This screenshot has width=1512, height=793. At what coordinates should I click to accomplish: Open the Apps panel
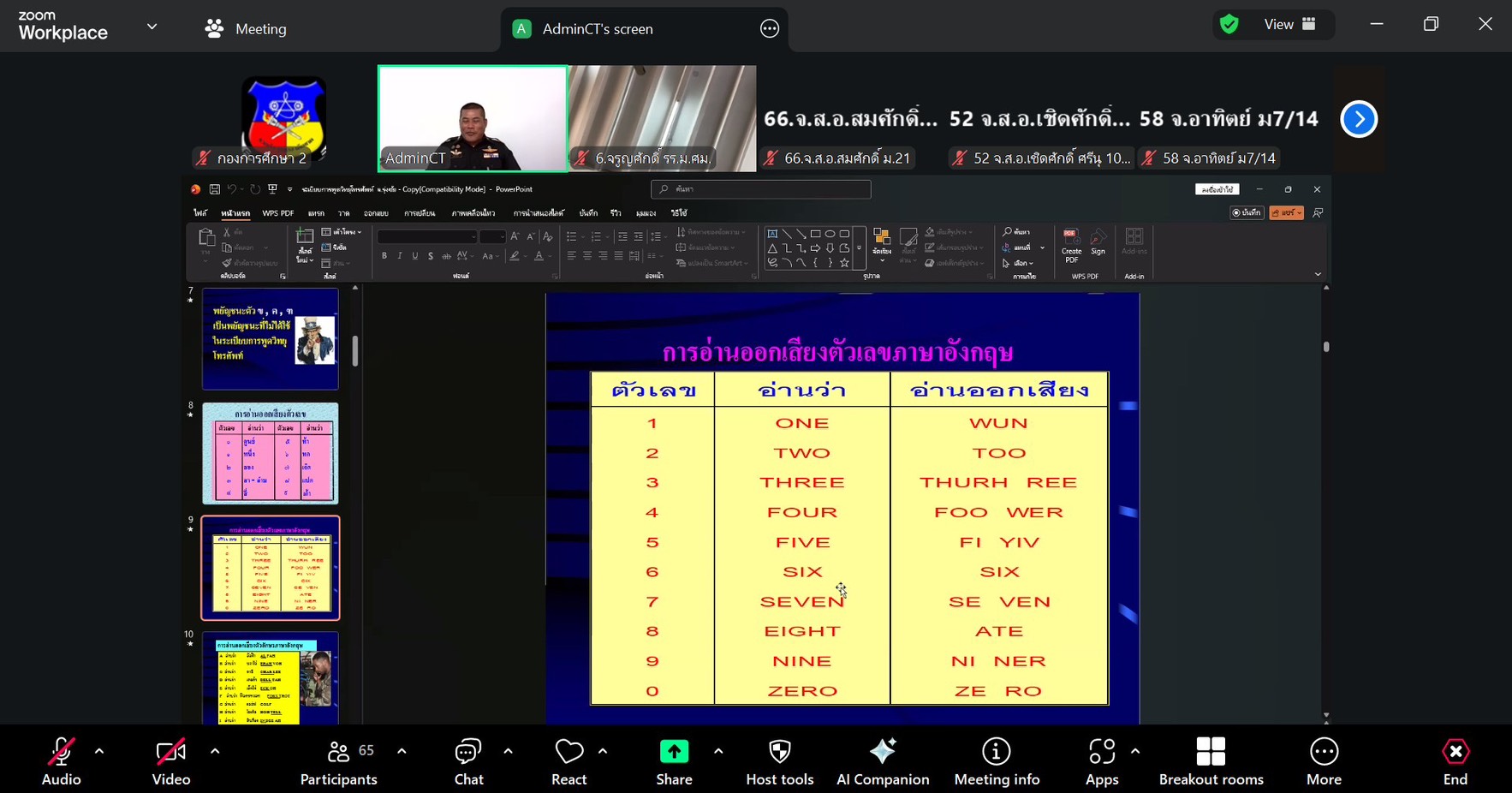1101,760
